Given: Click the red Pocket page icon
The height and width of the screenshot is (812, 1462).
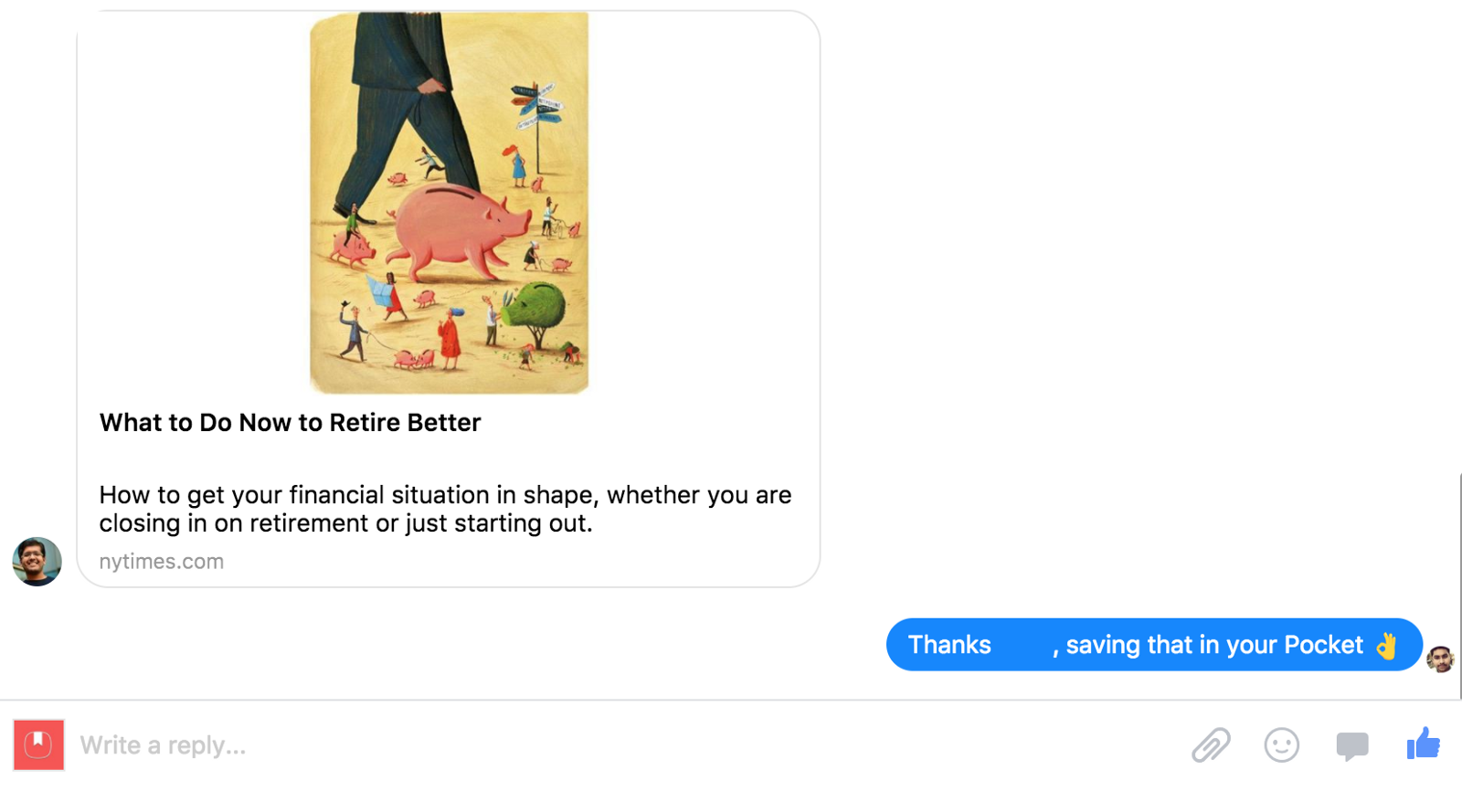Looking at the screenshot, I should [x=38, y=744].
